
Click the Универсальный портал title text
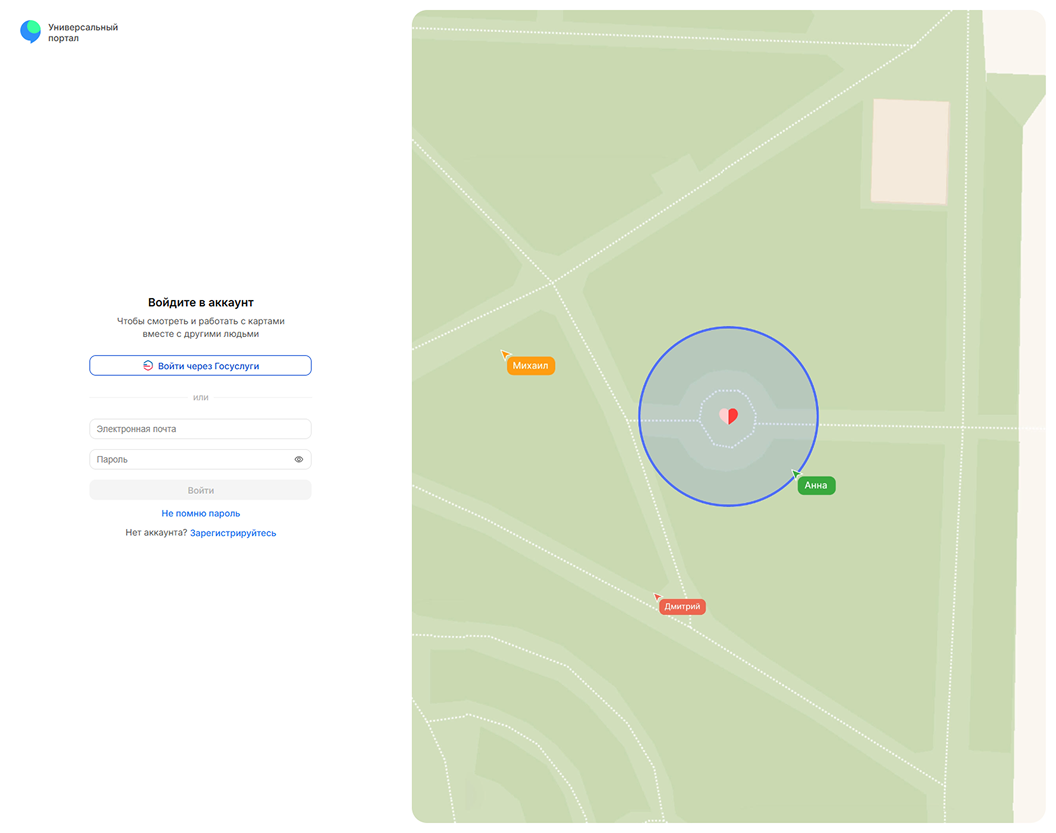[83, 33]
